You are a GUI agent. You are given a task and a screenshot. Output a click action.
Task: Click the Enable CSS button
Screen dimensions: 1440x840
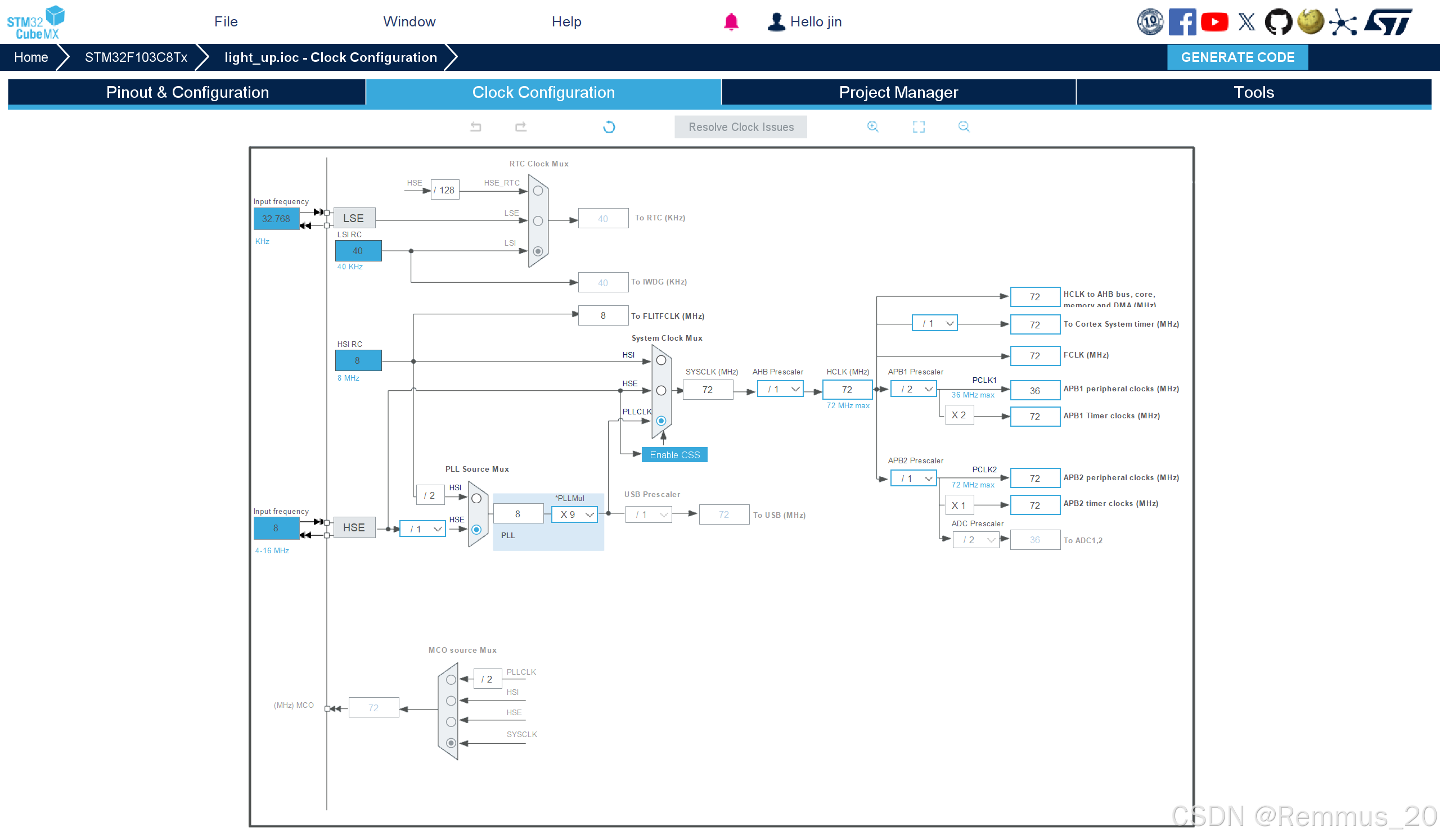(x=674, y=455)
